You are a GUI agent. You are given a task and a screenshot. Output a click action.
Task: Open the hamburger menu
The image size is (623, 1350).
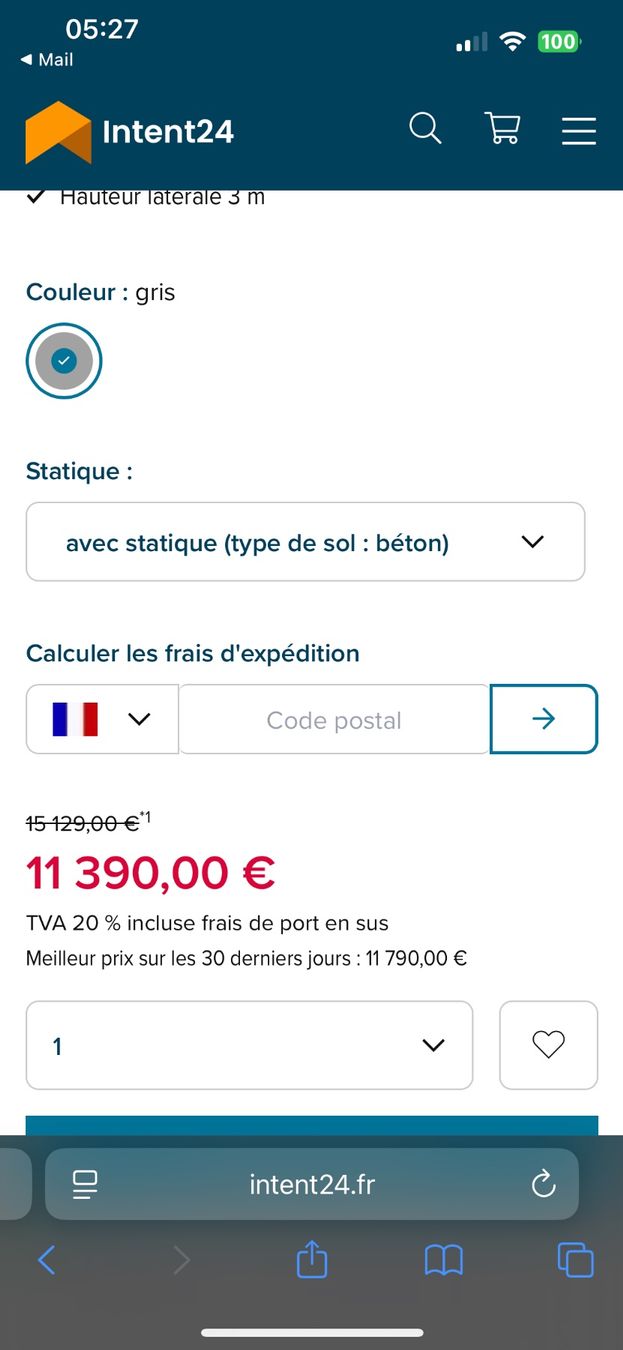pyautogui.click(x=579, y=131)
